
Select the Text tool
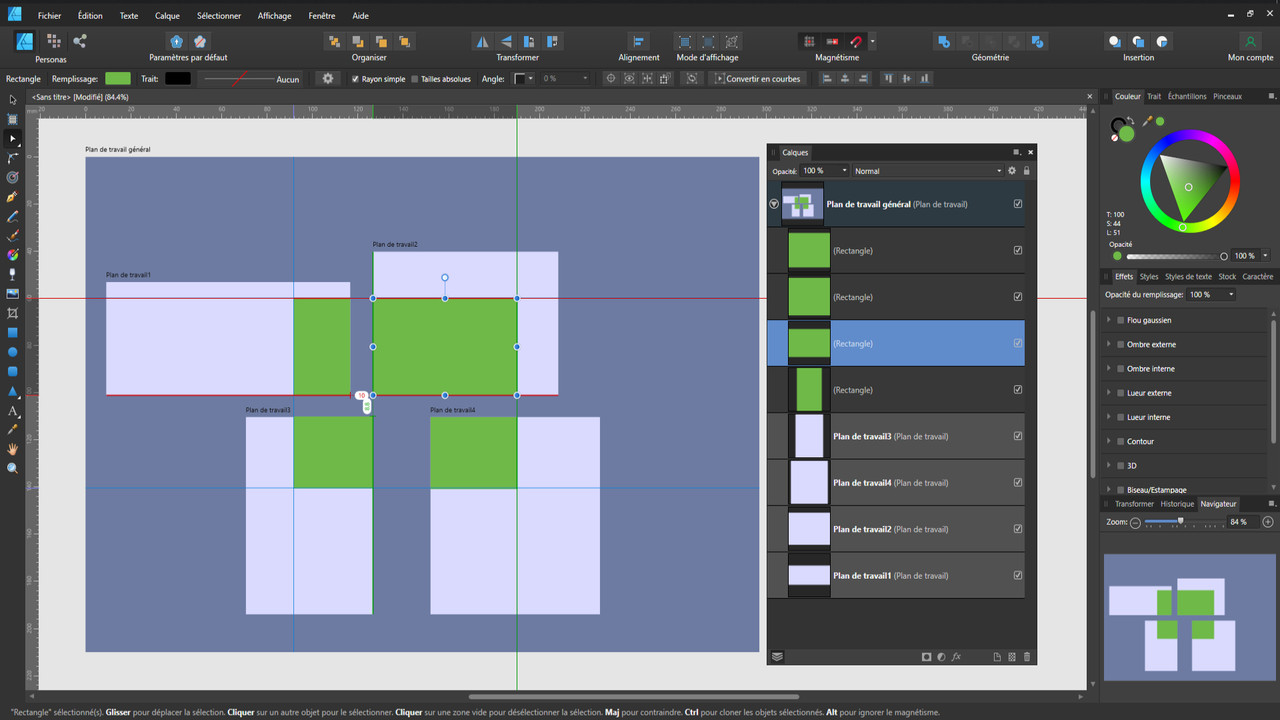pyautogui.click(x=13, y=411)
